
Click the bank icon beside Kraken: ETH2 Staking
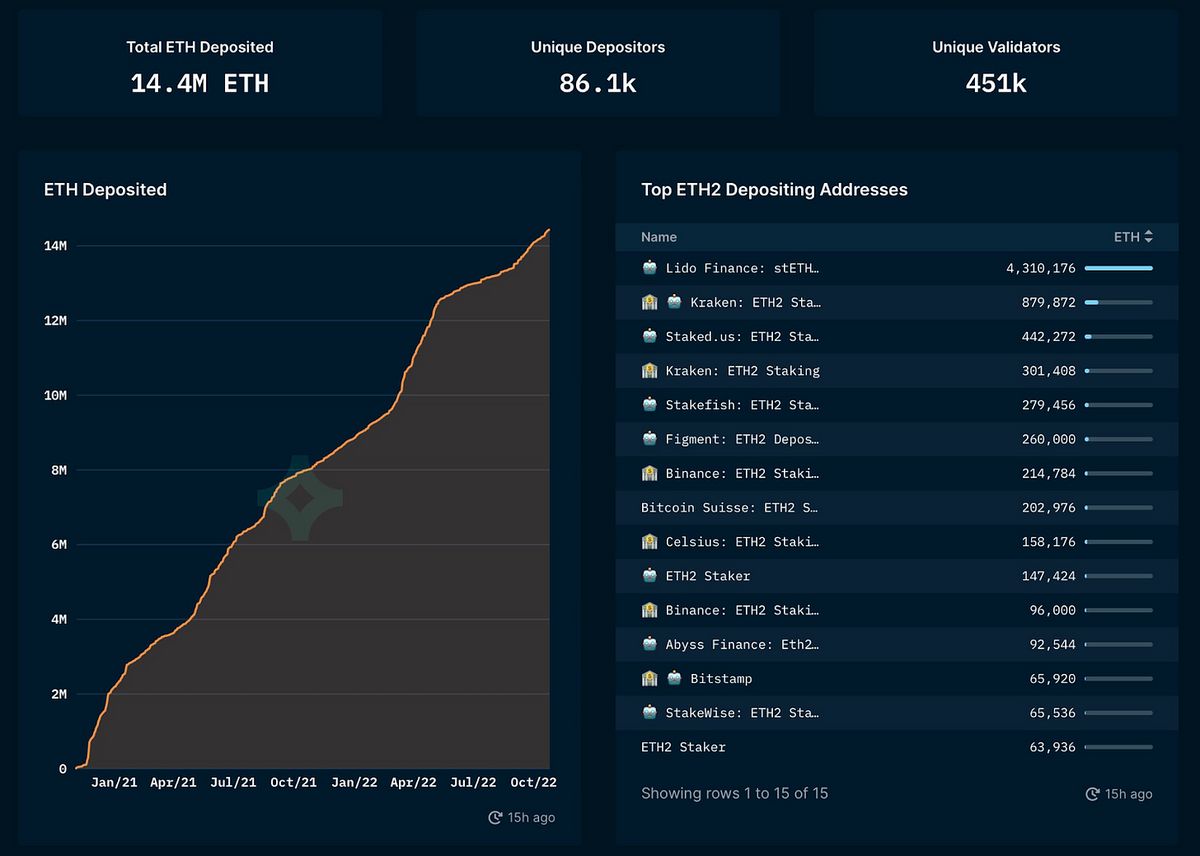pyautogui.click(x=650, y=370)
